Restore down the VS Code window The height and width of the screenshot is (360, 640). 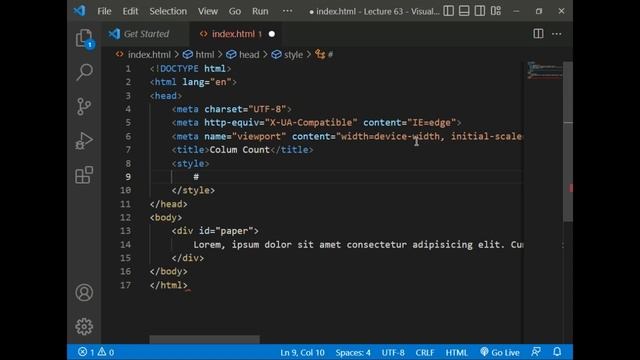click(x=539, y=11)
